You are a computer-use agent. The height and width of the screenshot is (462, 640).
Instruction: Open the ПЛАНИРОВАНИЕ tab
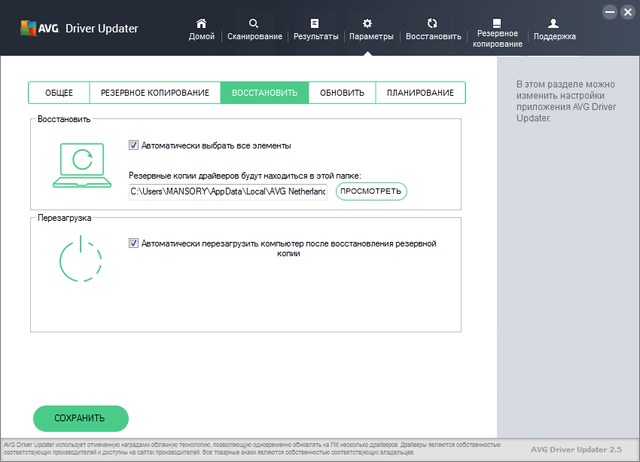421,93
